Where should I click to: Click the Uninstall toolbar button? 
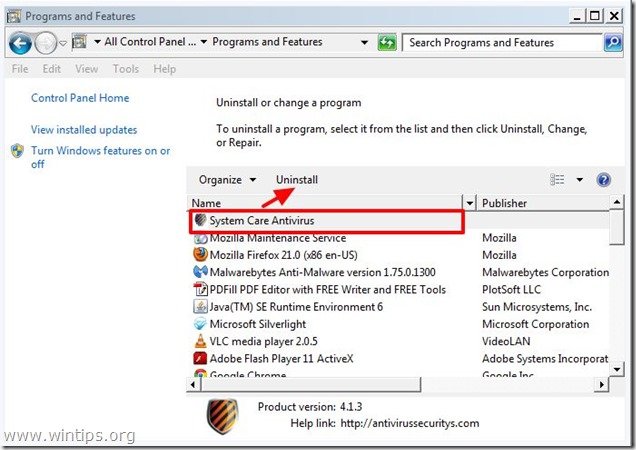[x=297, y=180]
